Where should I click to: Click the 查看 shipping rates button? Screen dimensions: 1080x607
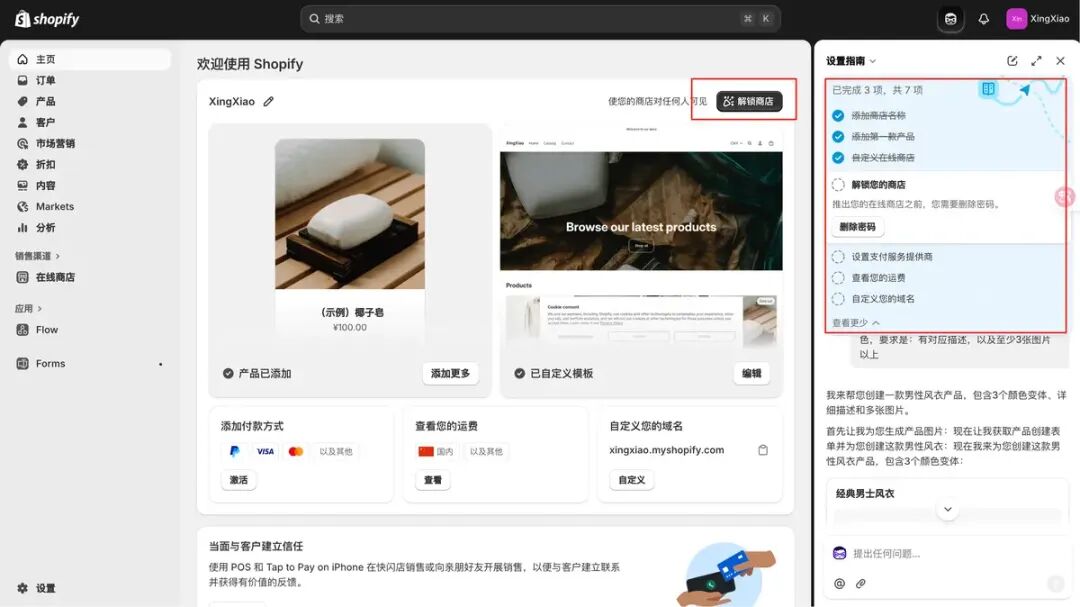433,480
